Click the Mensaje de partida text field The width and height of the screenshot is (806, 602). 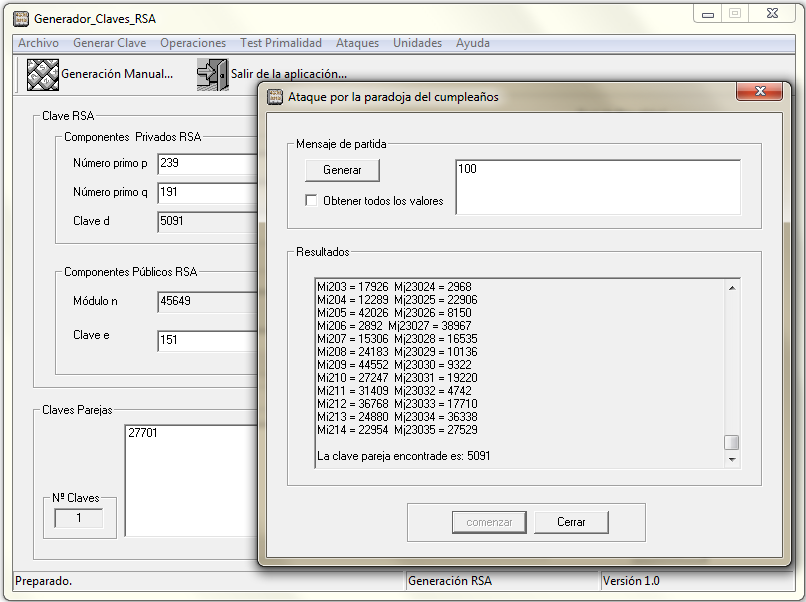point(596,186)
